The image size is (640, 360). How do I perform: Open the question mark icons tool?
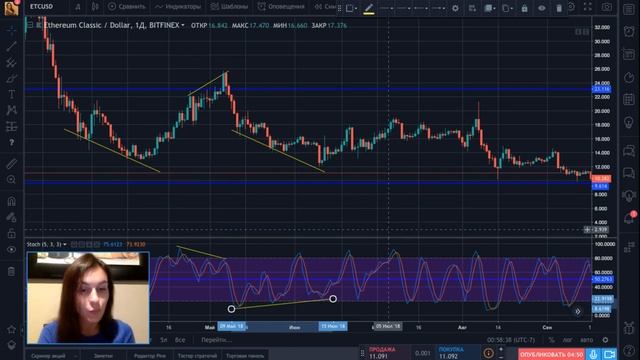(11, 142)
